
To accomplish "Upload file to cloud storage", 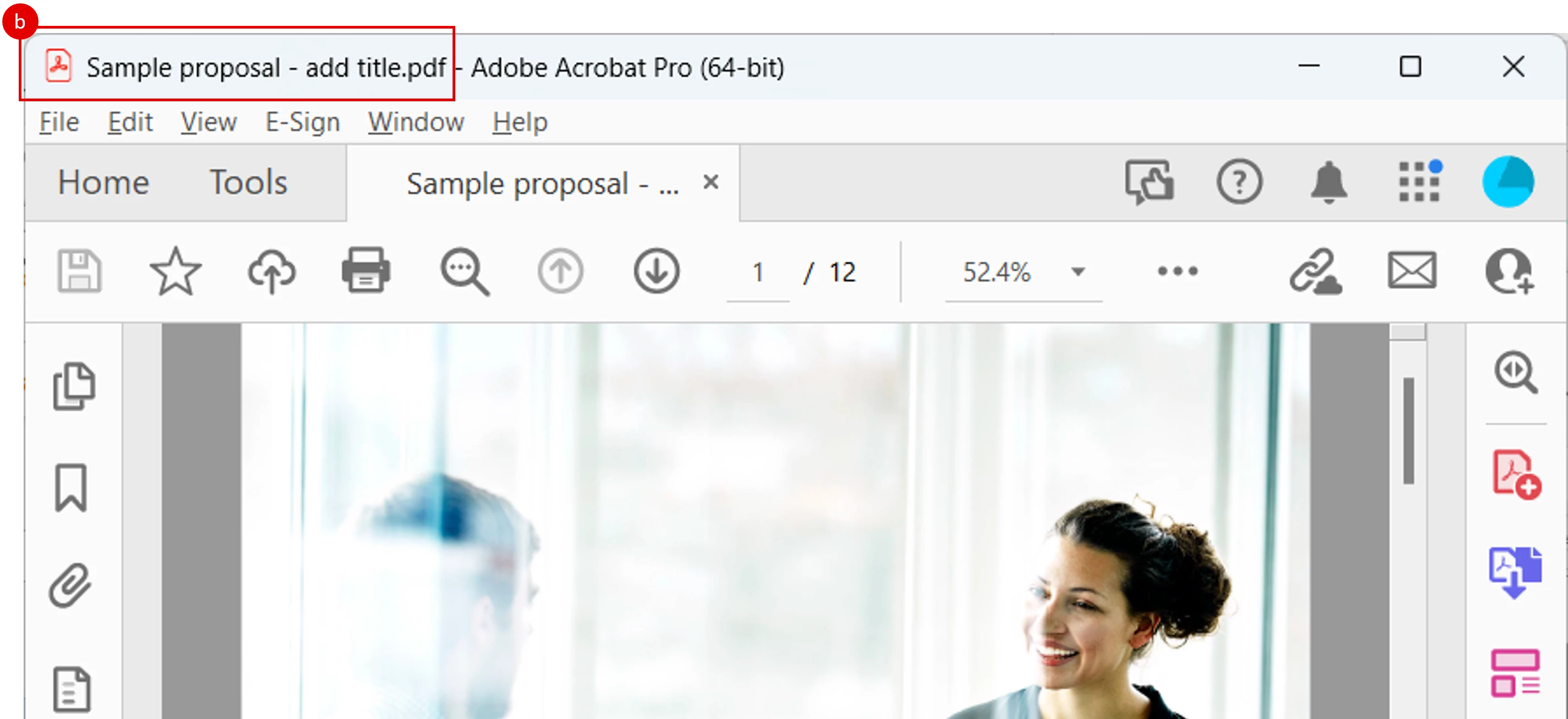I will pos(271,271).
